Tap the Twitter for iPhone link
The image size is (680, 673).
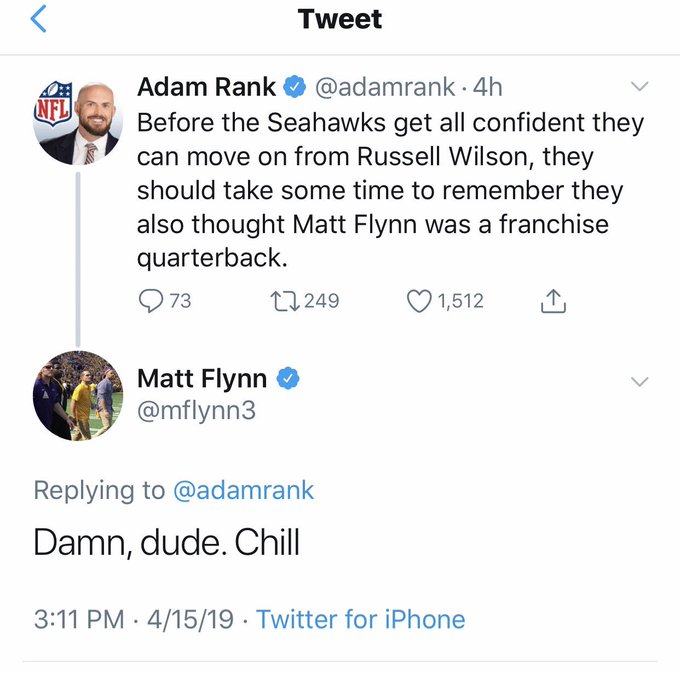coord(360,619)
